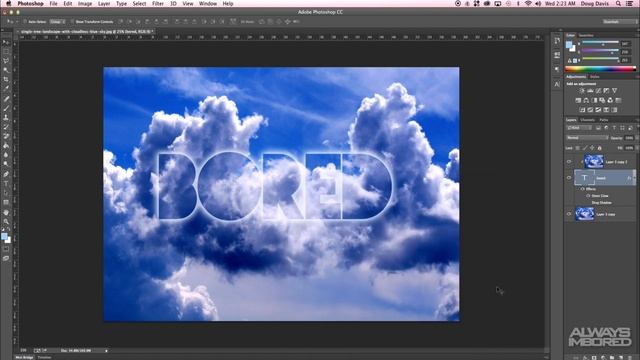Add a Selective Color adjustment

pos(606,110)
